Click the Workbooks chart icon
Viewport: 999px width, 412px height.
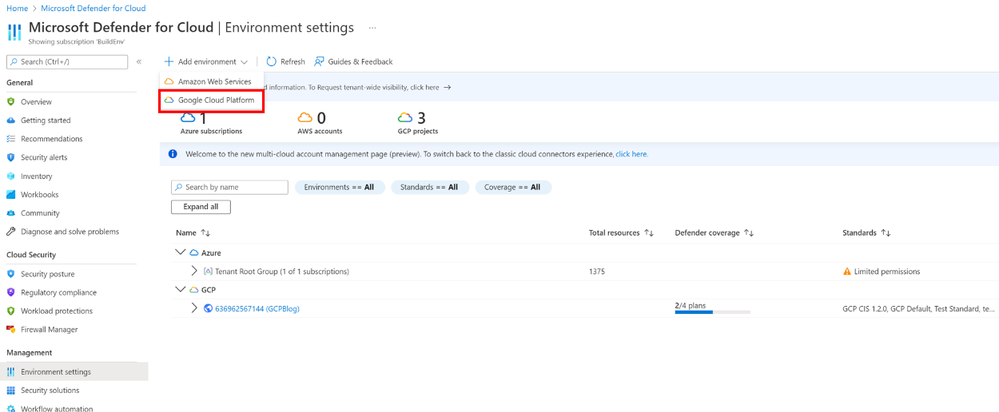click(x=10, y=195)
